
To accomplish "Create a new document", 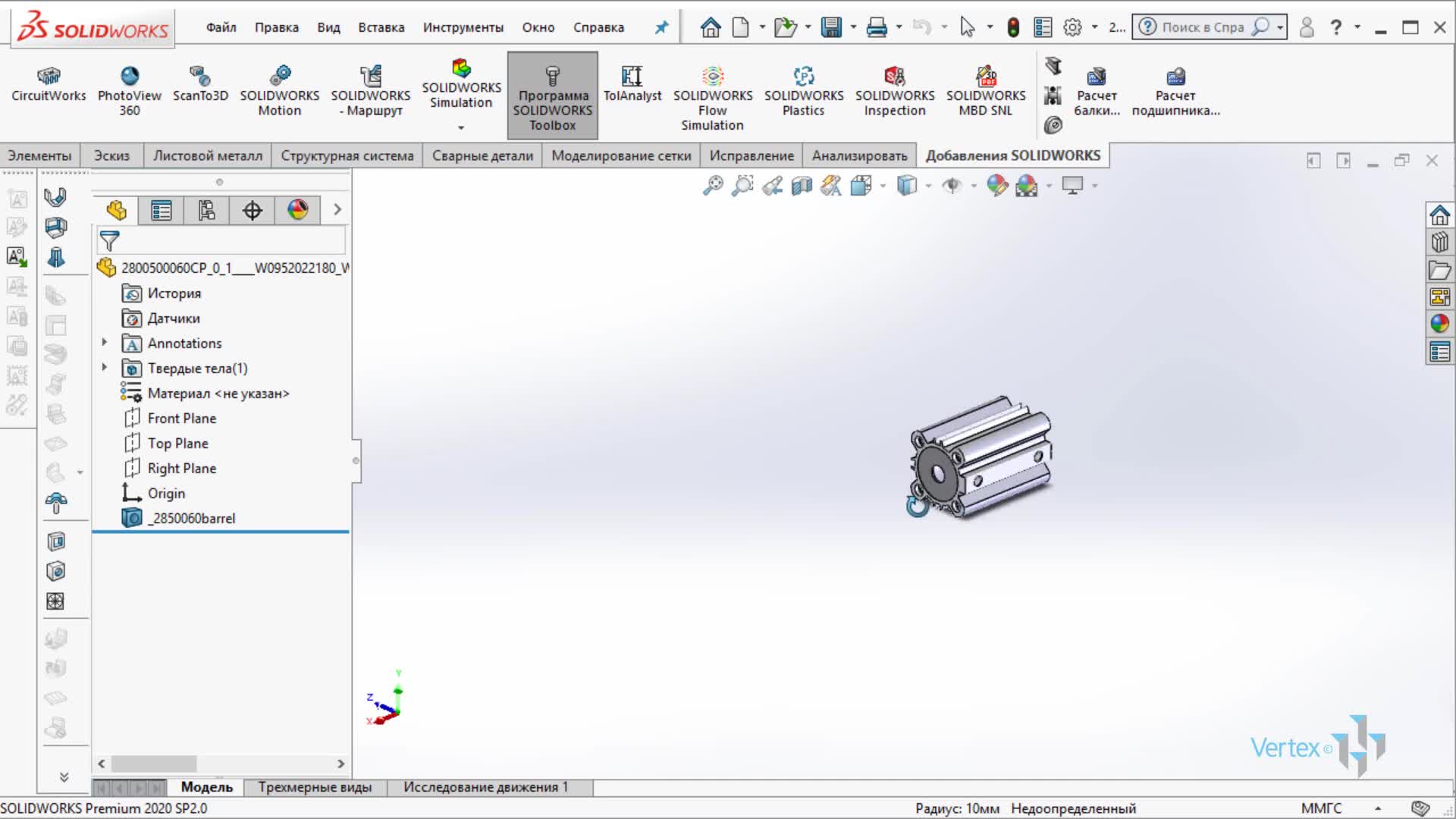I will click(741, 27).
